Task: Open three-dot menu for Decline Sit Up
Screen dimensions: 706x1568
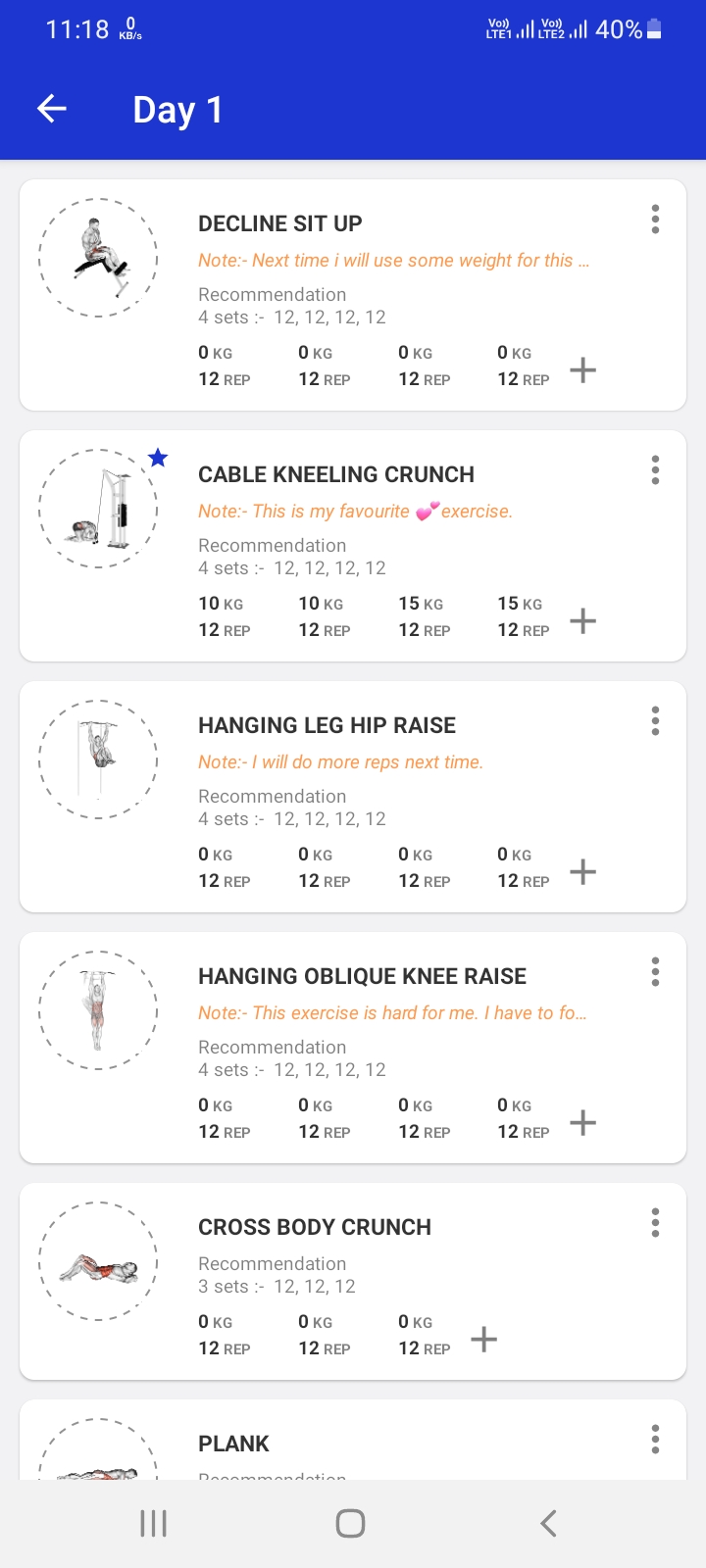Action: 655,220
